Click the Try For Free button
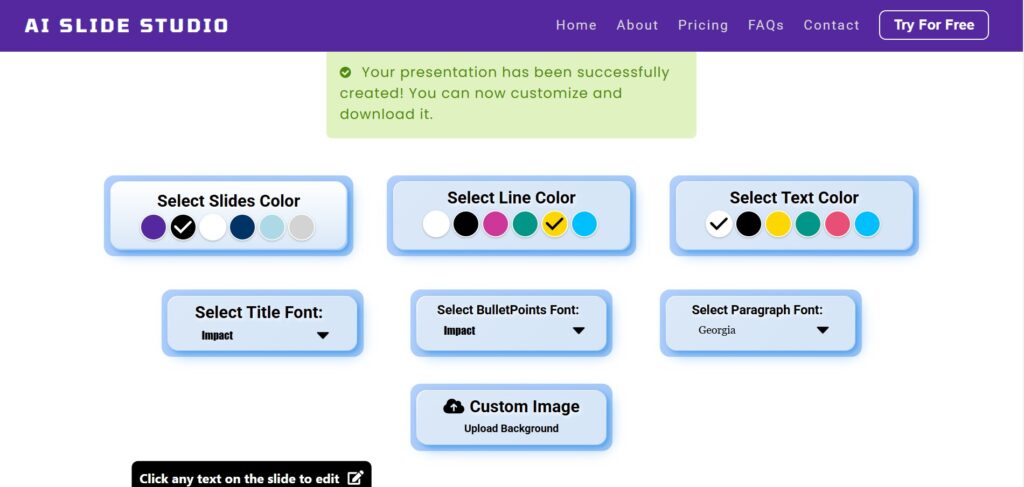Screen dimensions: 1024x487 click(933, 25)
